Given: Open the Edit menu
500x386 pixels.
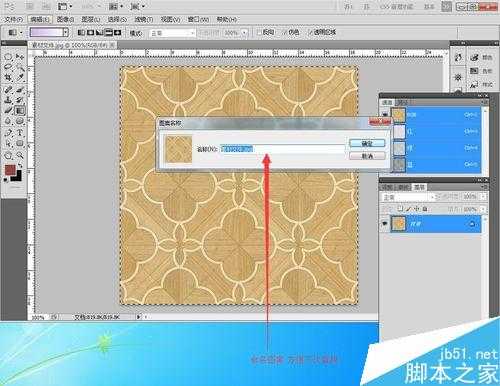Looking at the screenshot, I should pyautogui.click(x=39, y=20).
